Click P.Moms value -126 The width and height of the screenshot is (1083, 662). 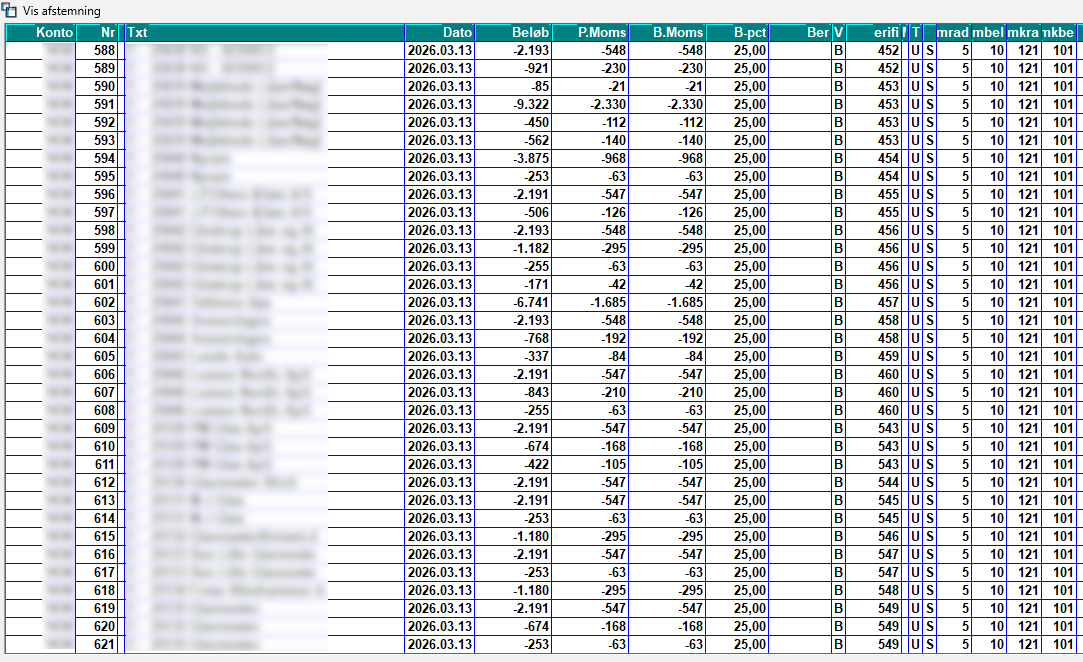613,213
